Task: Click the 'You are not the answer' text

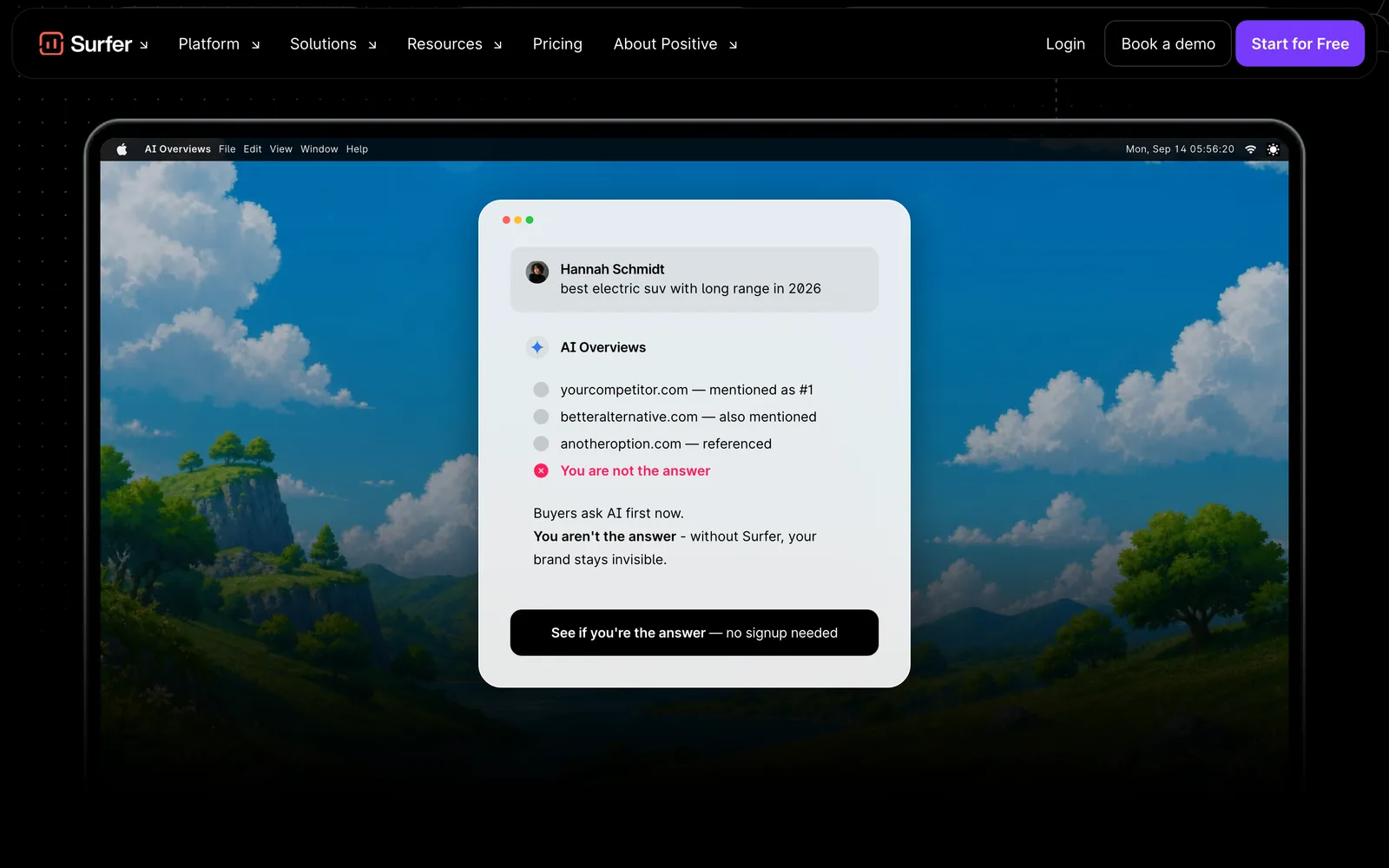Action: [x=635, y=470]
